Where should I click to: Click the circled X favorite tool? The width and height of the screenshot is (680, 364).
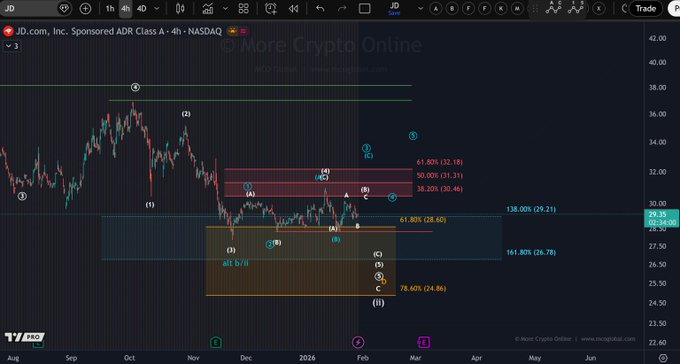(599, 8)
